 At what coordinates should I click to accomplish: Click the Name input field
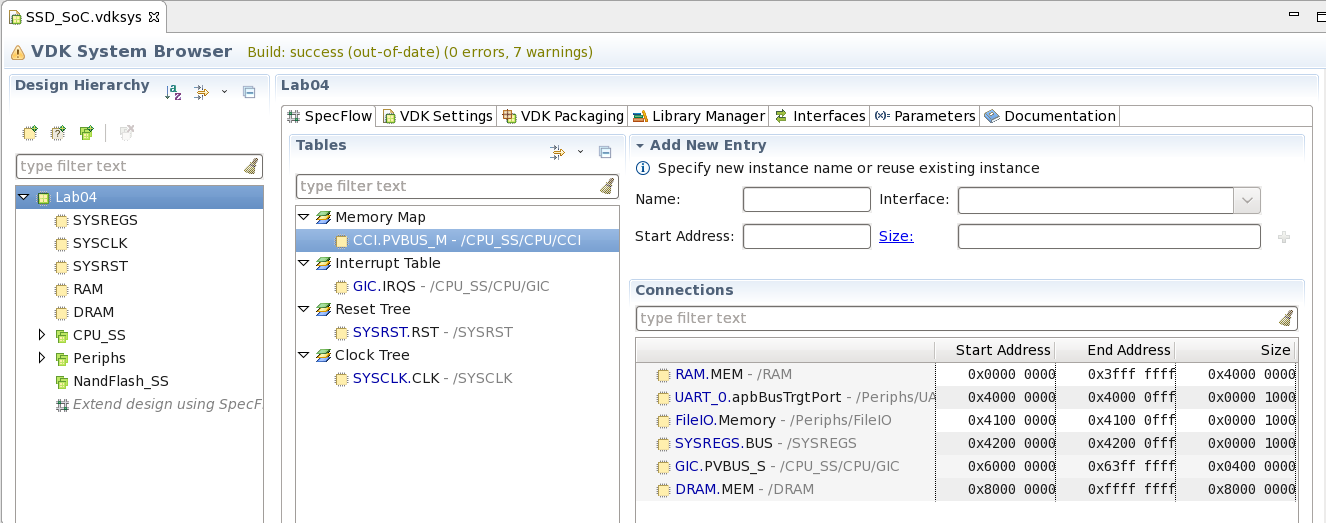click(x=807, y=200)
